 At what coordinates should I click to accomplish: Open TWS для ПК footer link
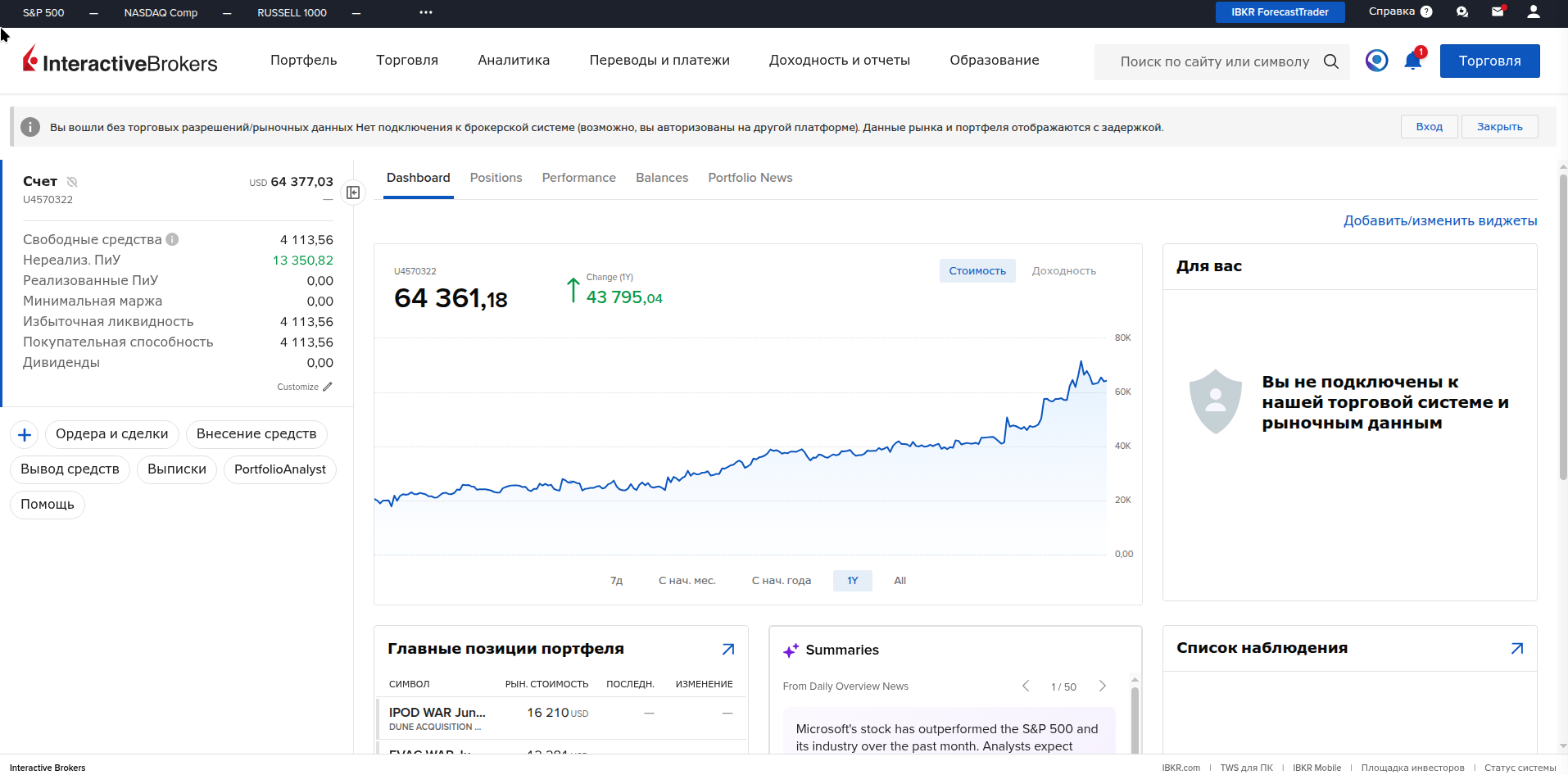click(x=1246, y=768)
